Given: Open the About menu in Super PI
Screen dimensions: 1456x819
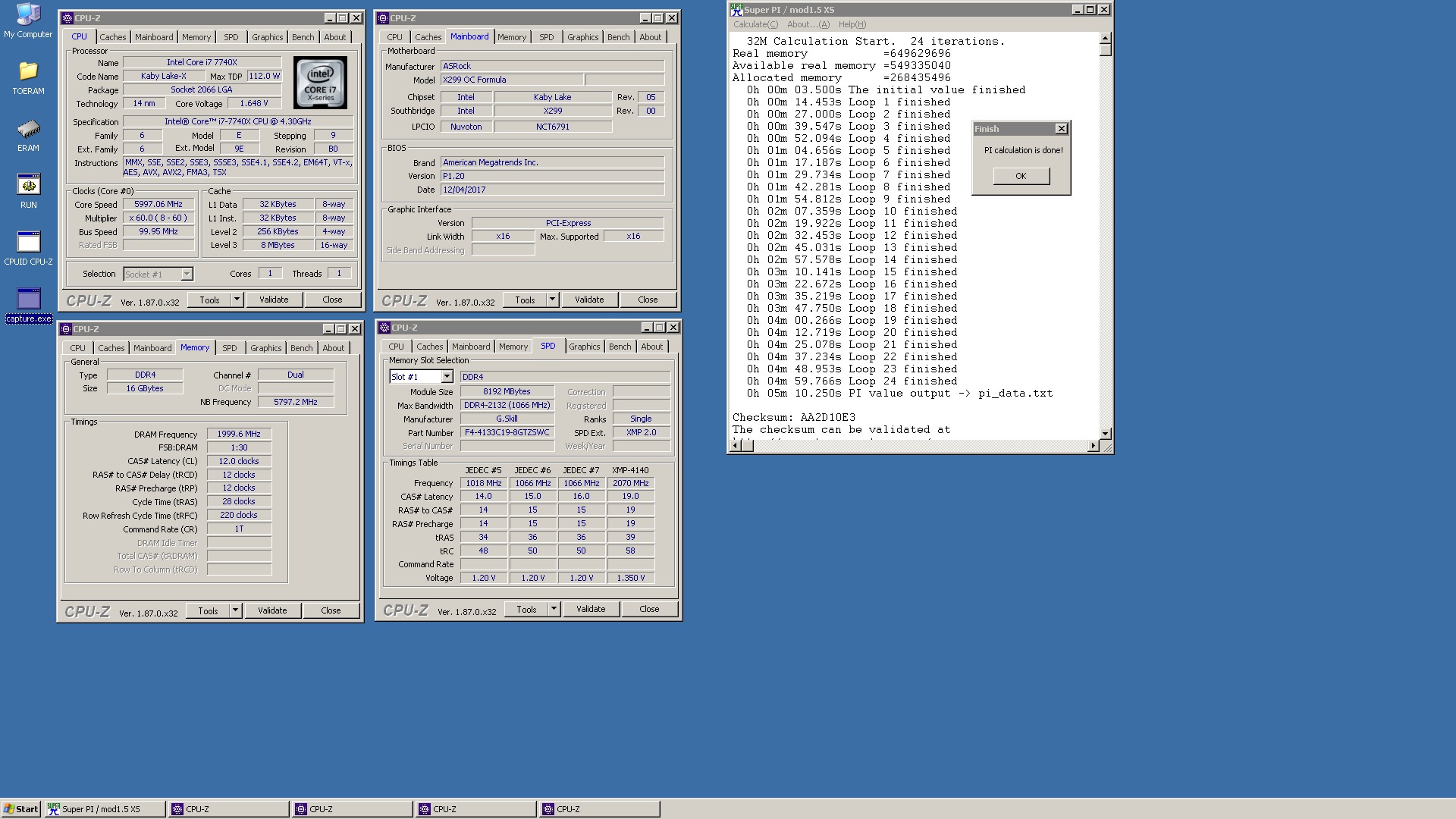Looking at the screenshot, I should [808, 24].
